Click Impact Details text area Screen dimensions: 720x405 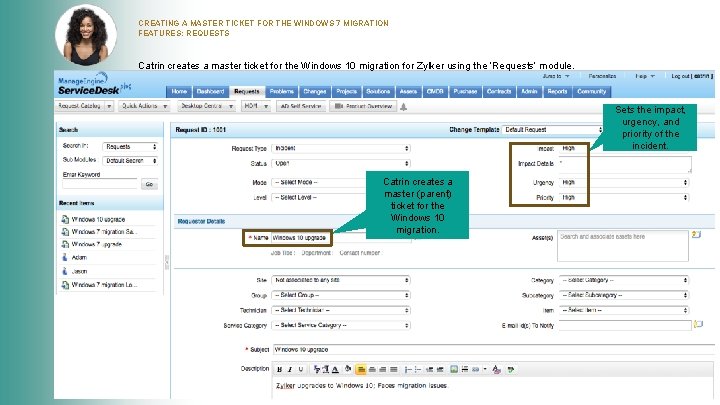click(625, 164)
